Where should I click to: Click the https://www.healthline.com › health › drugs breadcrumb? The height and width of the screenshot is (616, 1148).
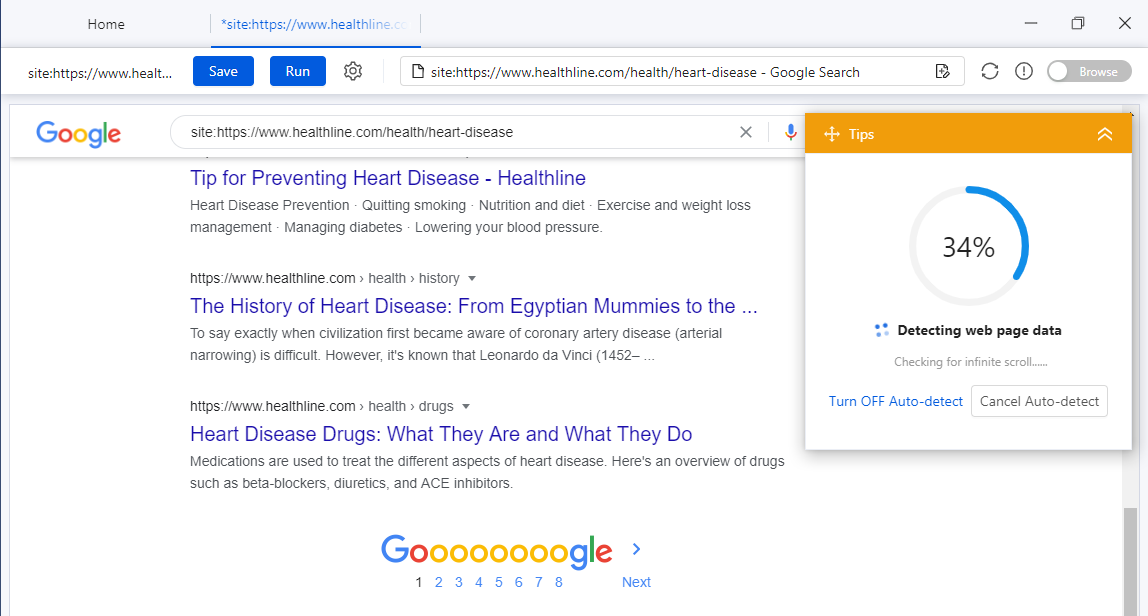click(x=321, y=407)
